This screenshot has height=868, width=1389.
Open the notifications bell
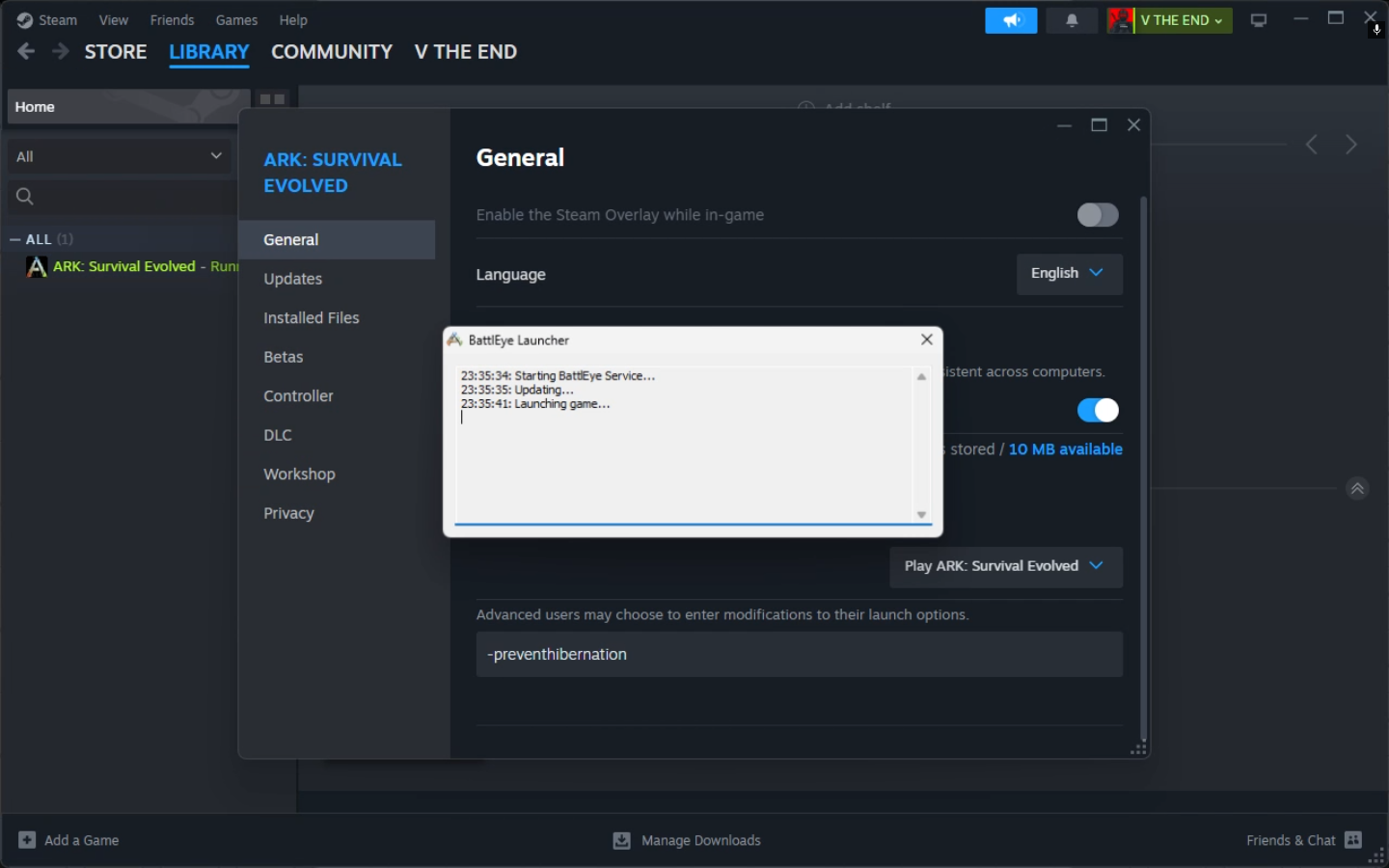1072,20
